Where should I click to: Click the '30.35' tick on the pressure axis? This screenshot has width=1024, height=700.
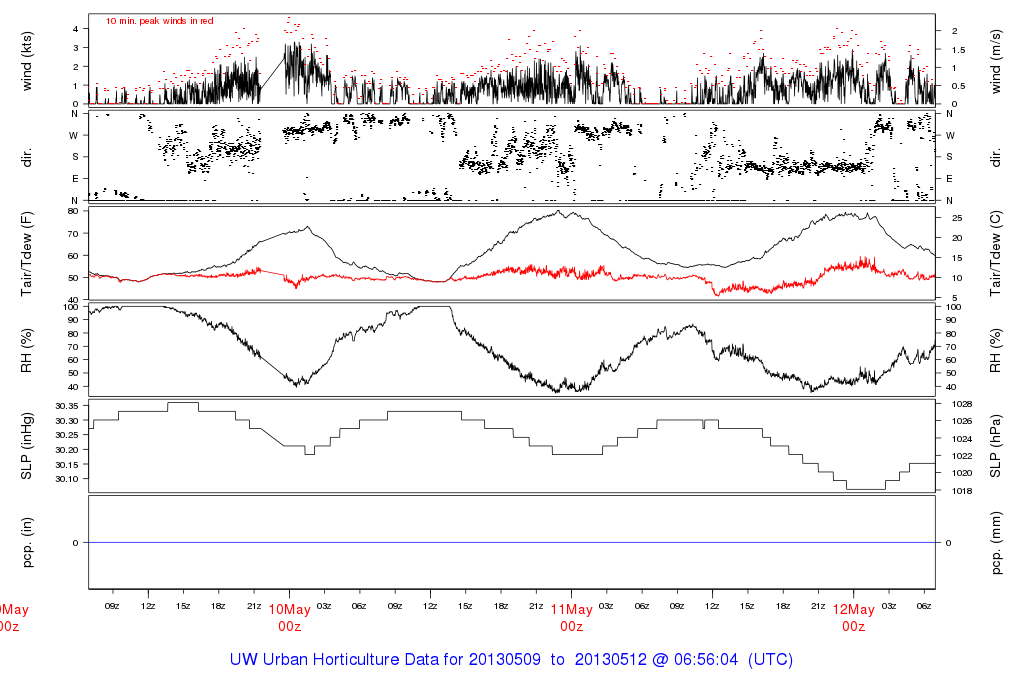[x=70, y=406]
